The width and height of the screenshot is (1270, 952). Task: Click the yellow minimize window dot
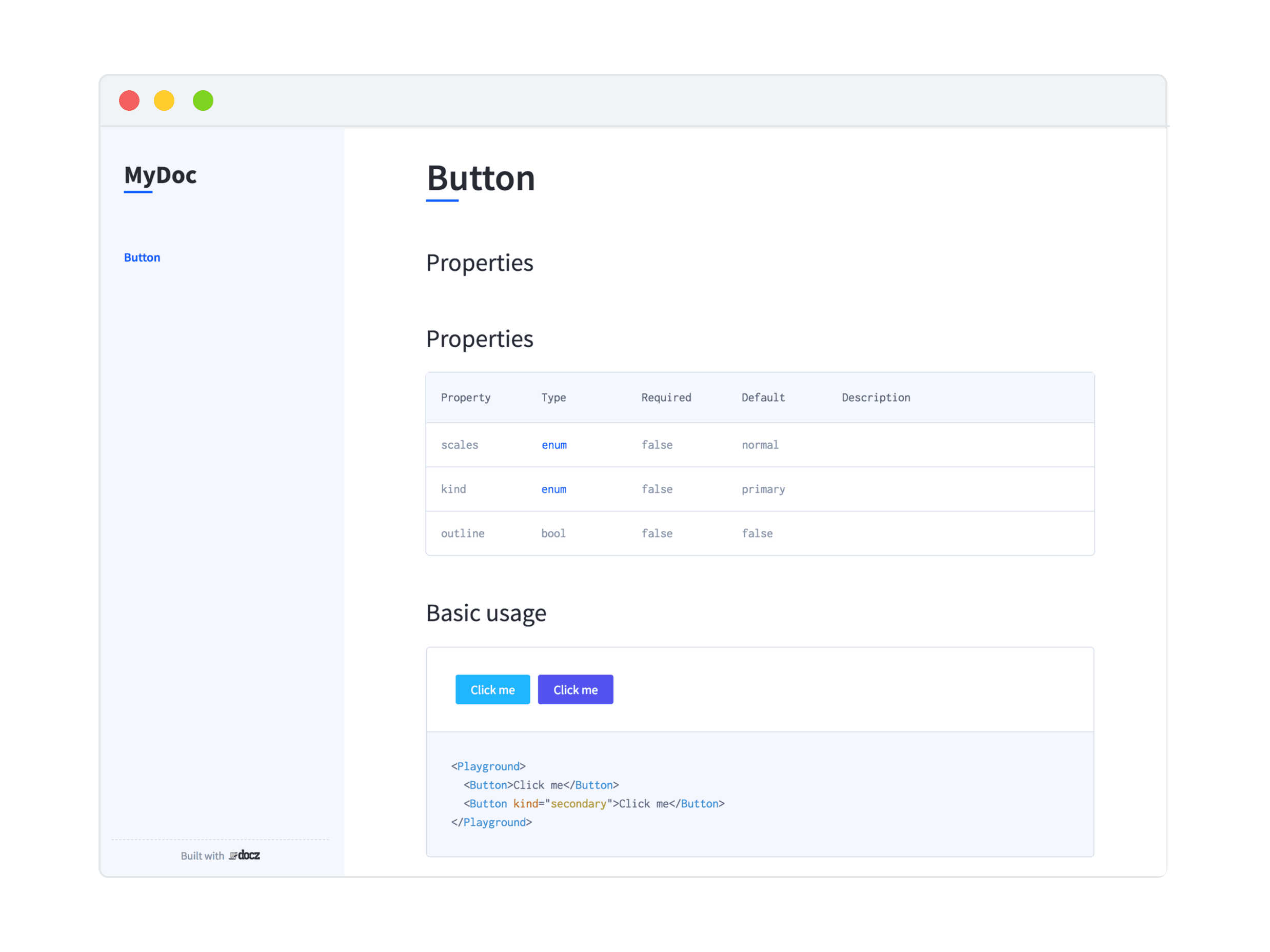coord(164,101)
